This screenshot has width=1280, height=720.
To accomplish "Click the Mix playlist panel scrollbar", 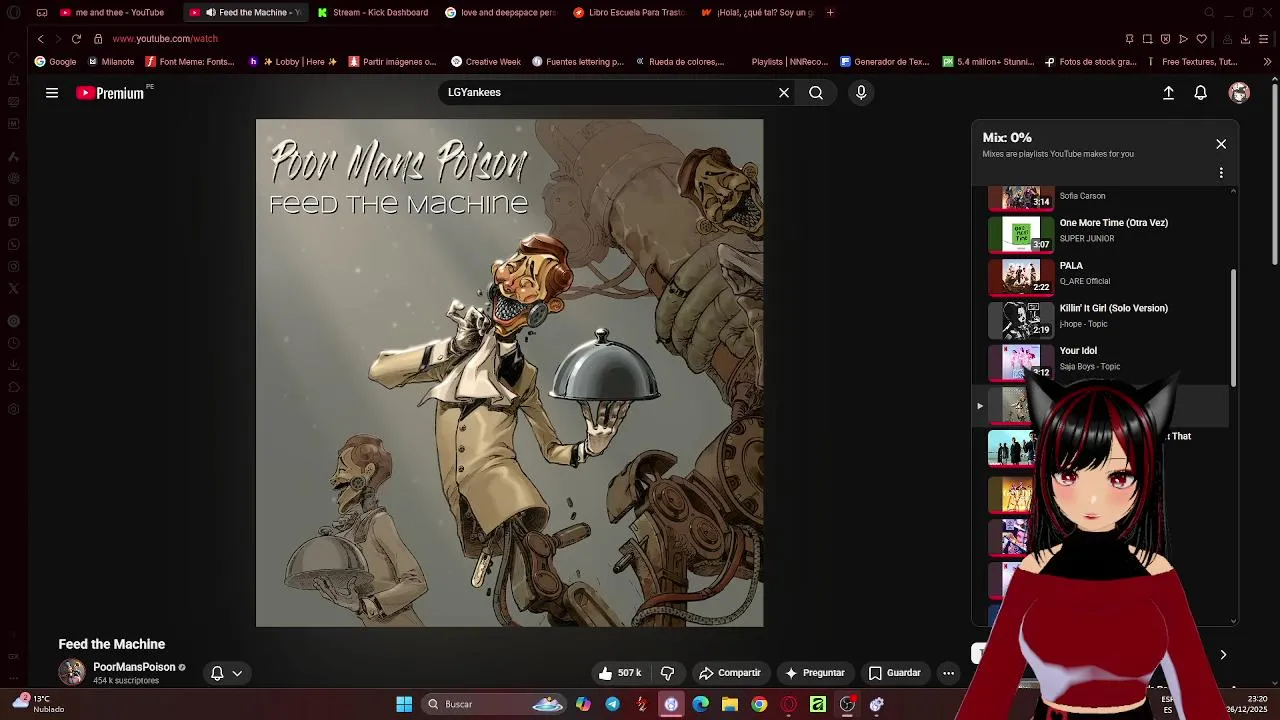I will (x=1233, y=328).
